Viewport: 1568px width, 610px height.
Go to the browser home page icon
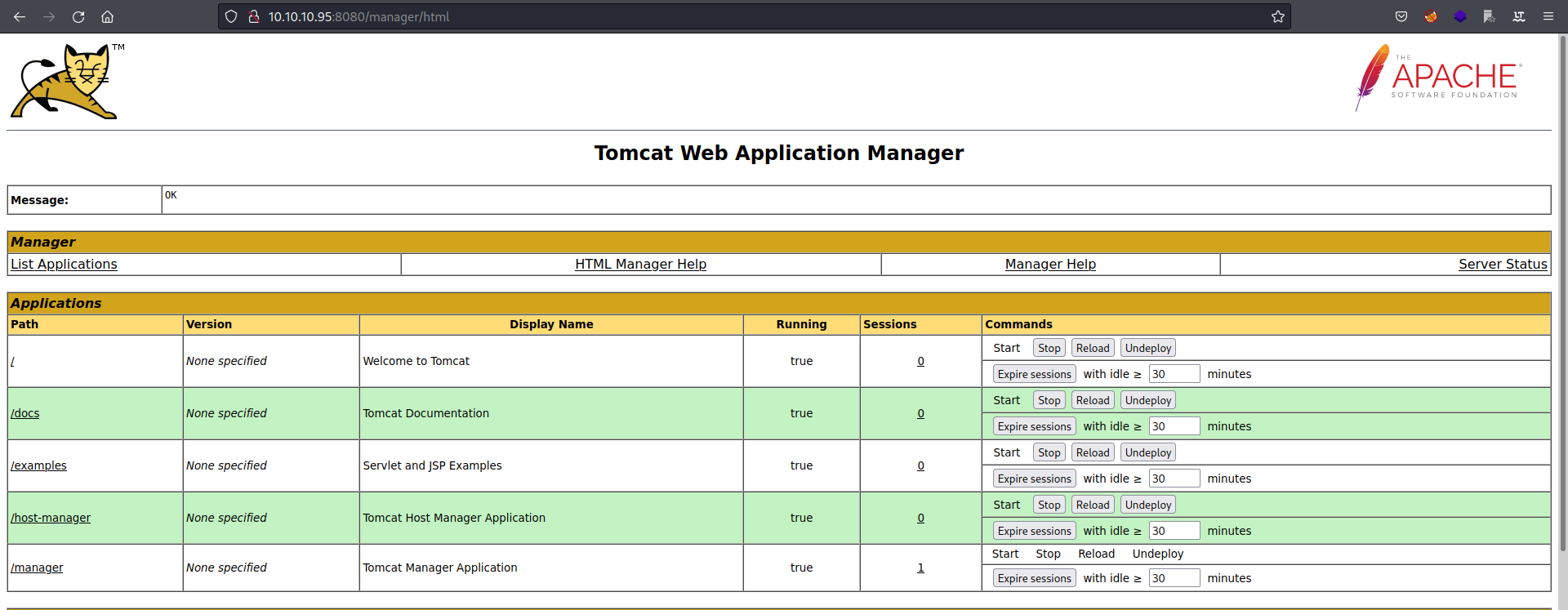coord(107,16)
